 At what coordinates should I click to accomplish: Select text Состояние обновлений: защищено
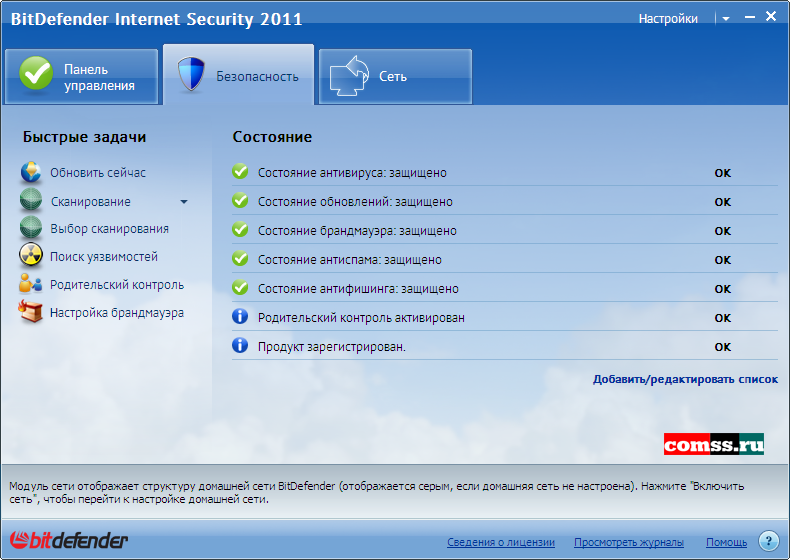coord(355,202)
